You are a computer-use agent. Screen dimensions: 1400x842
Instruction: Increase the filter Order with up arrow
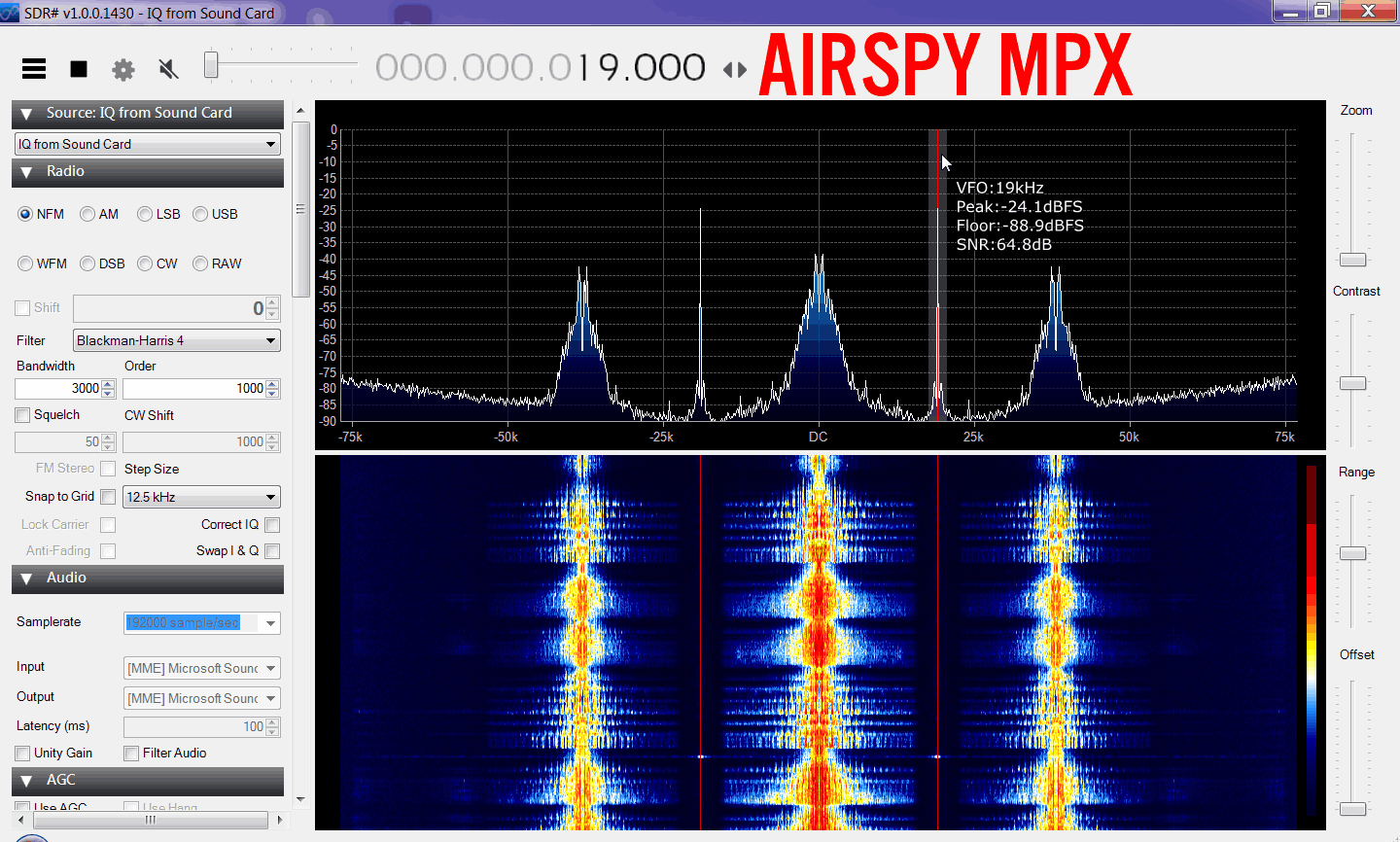[x=272, y=384]
